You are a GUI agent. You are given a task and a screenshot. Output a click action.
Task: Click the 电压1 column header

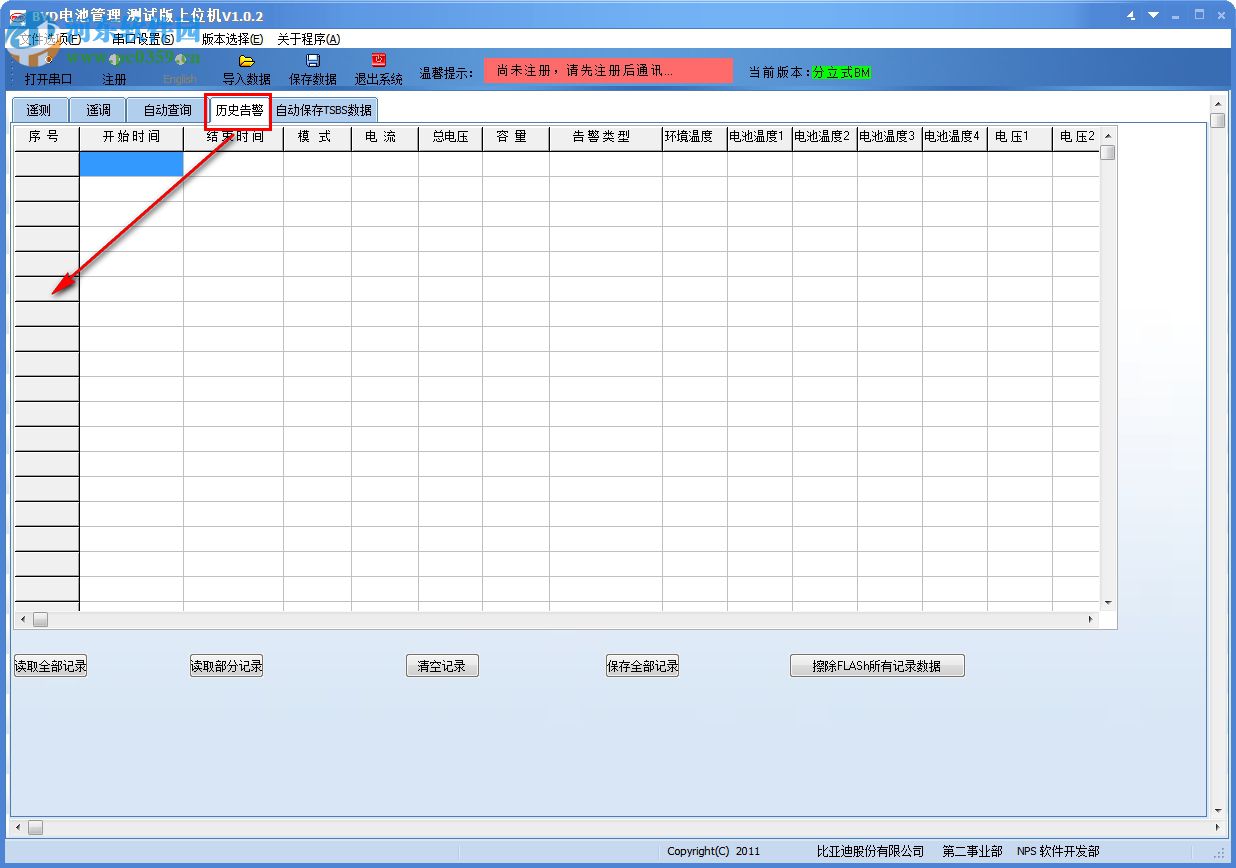tap(1019, 137)
